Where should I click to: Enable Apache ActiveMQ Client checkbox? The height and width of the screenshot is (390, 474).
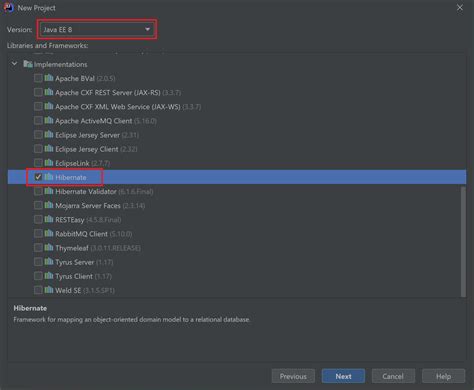point(38,120)
